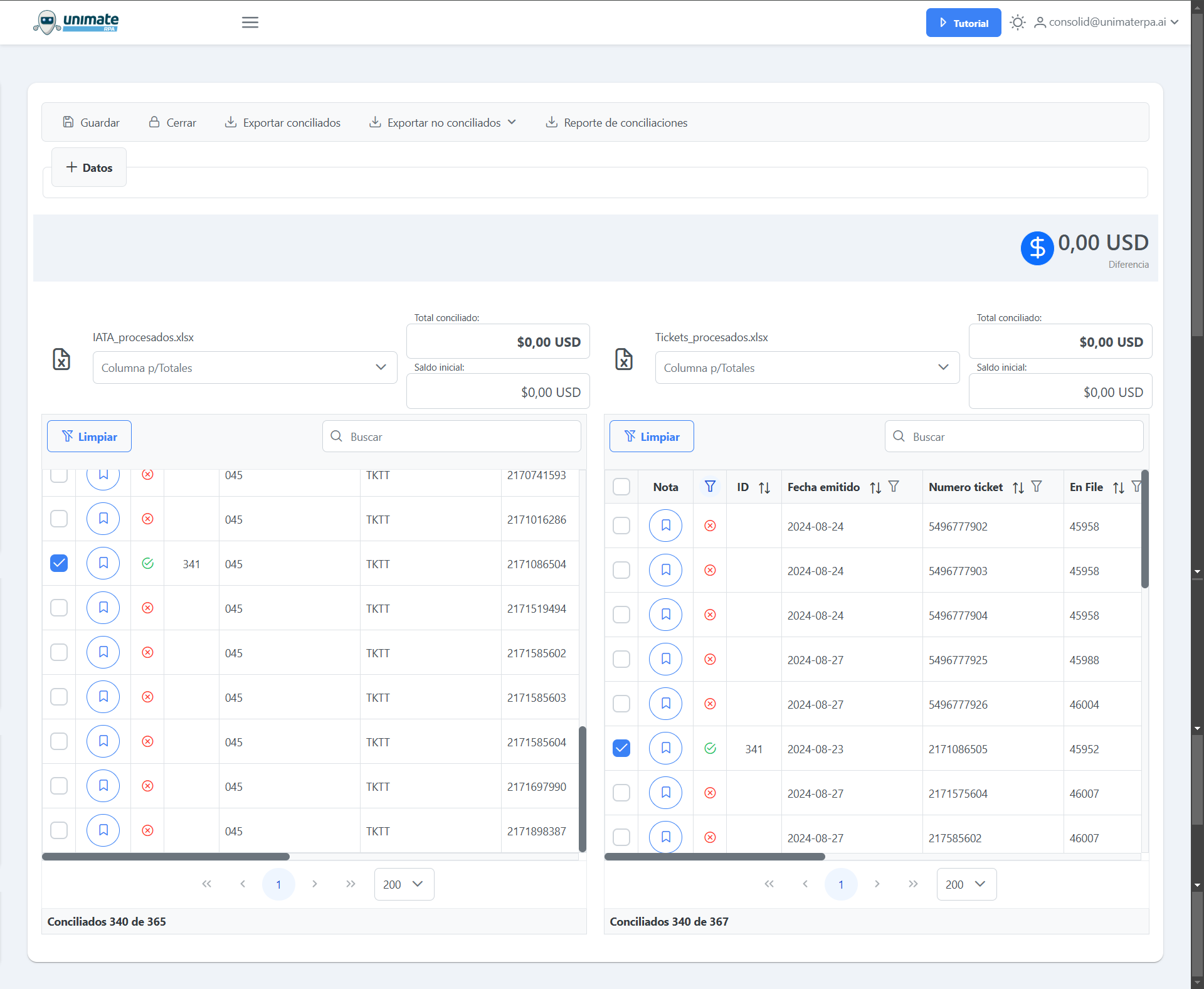Click Cerrar in the toolbar
This screenshot has width=1204, height=989.
point(172,122)
